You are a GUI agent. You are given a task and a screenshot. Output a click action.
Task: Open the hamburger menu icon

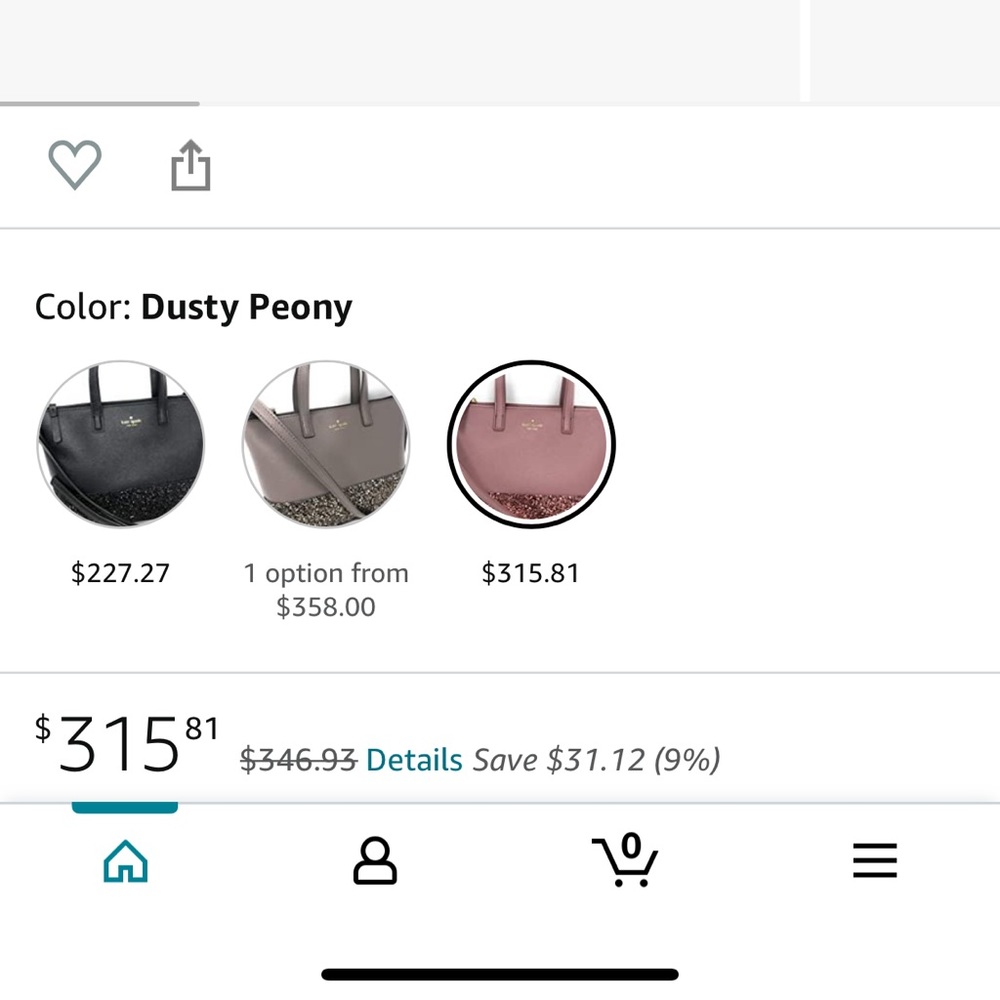(x=875, y=861)
